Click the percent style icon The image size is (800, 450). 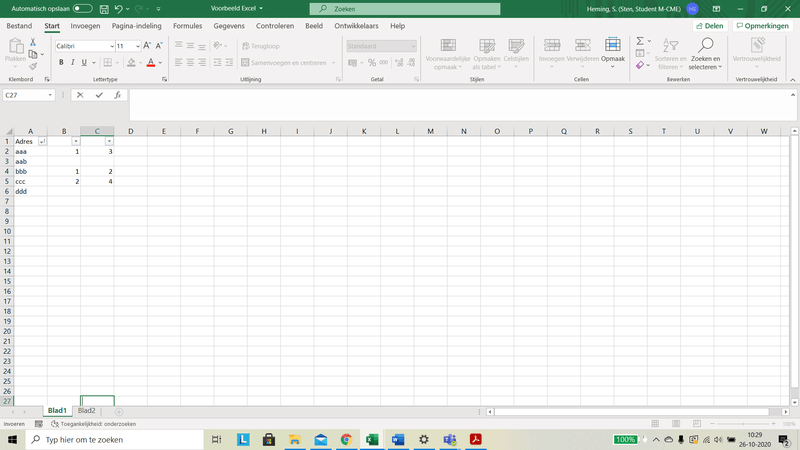(372, 63)
